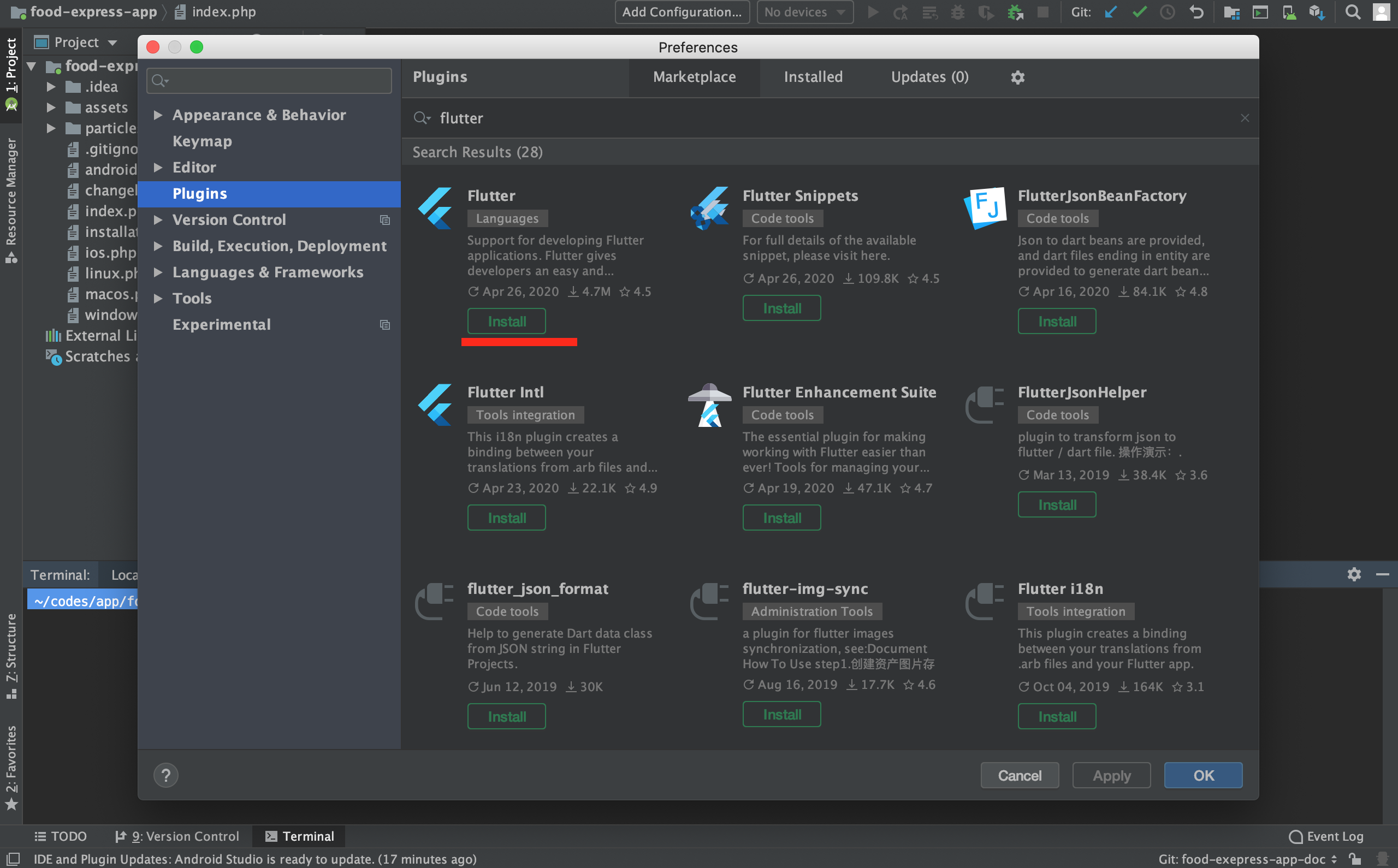Click the FlutterJsonBeanFactory FJ icon
This screenshot has width=1398, height=868.
coord(985,208)
